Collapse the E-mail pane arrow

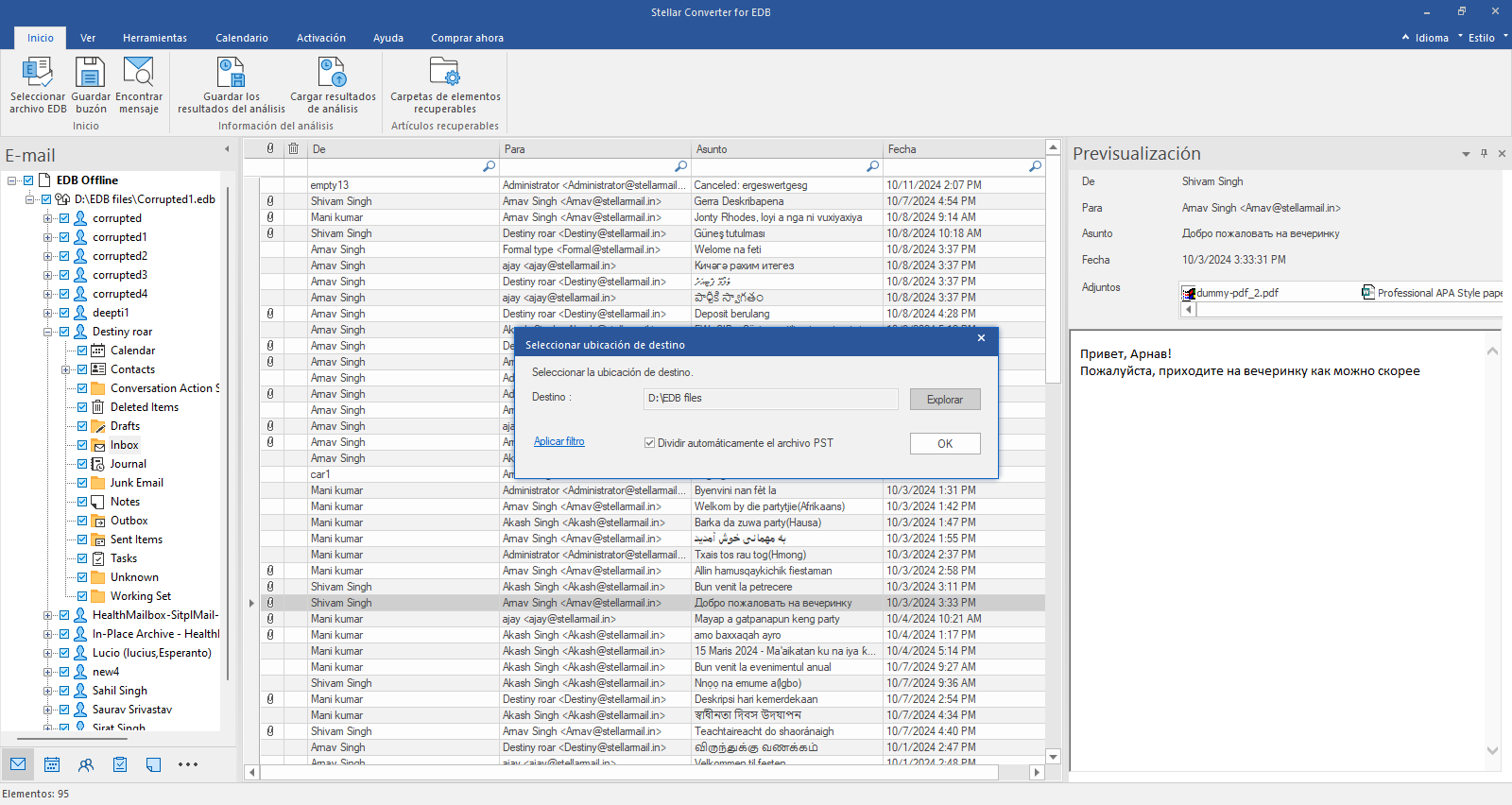click(x=227, y=149)
